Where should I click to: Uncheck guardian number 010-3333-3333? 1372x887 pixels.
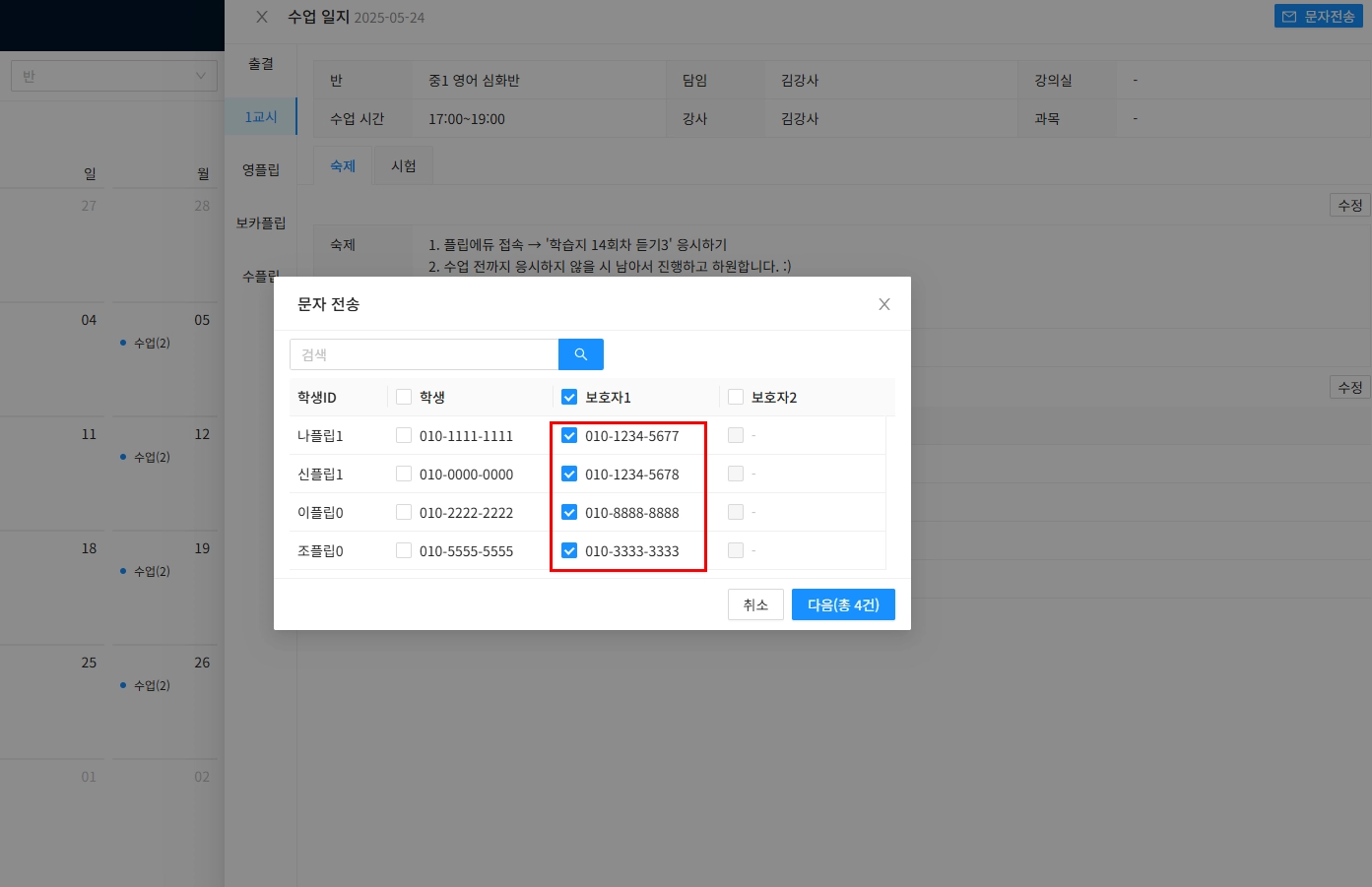pyautogui.click(x=569, y=550)
